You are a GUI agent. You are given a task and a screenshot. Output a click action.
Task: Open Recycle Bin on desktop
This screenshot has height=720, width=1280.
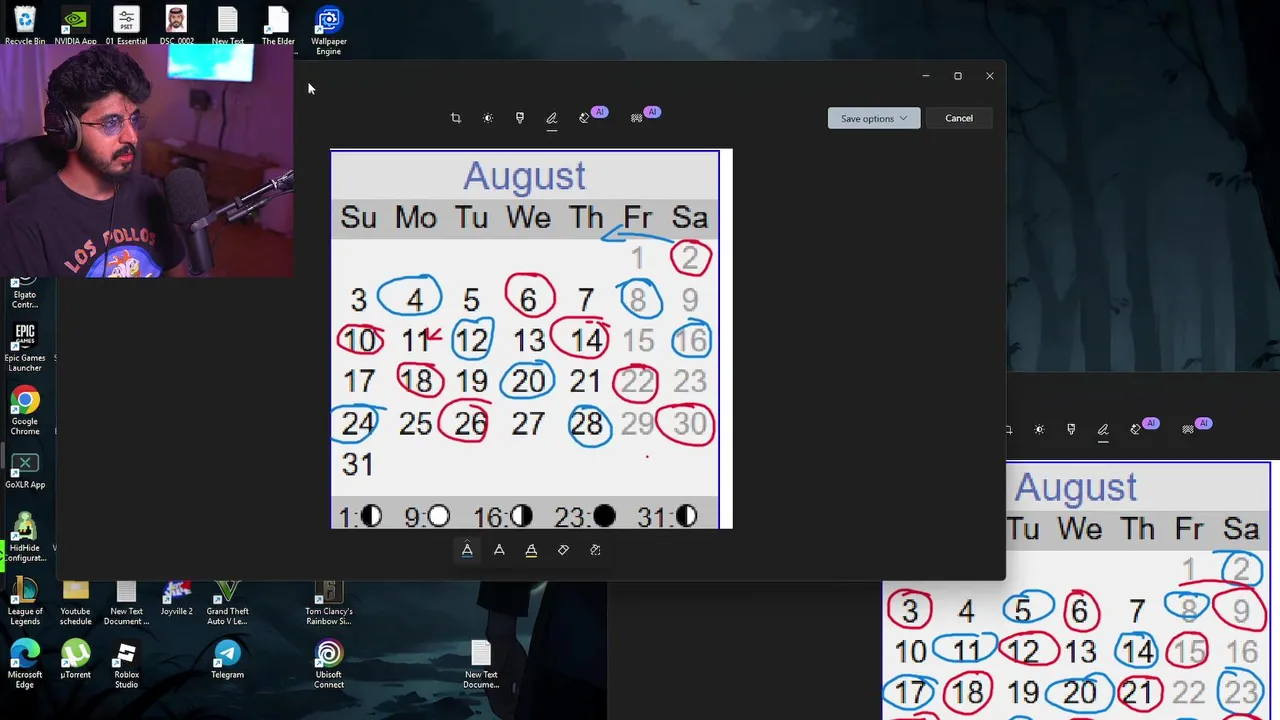pos(25,26)
